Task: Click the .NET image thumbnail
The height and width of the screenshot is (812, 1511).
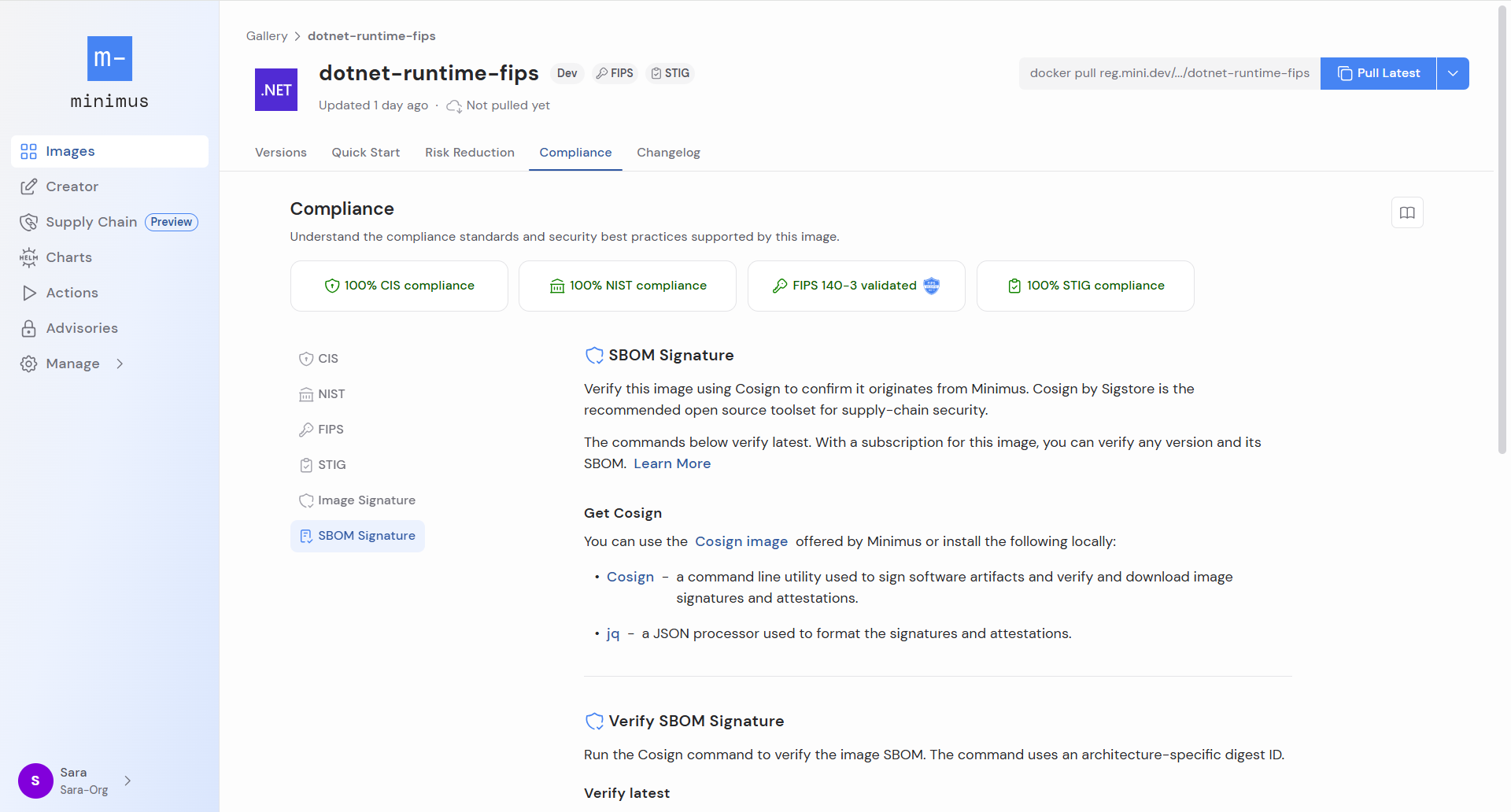Action: click(276, 90)
